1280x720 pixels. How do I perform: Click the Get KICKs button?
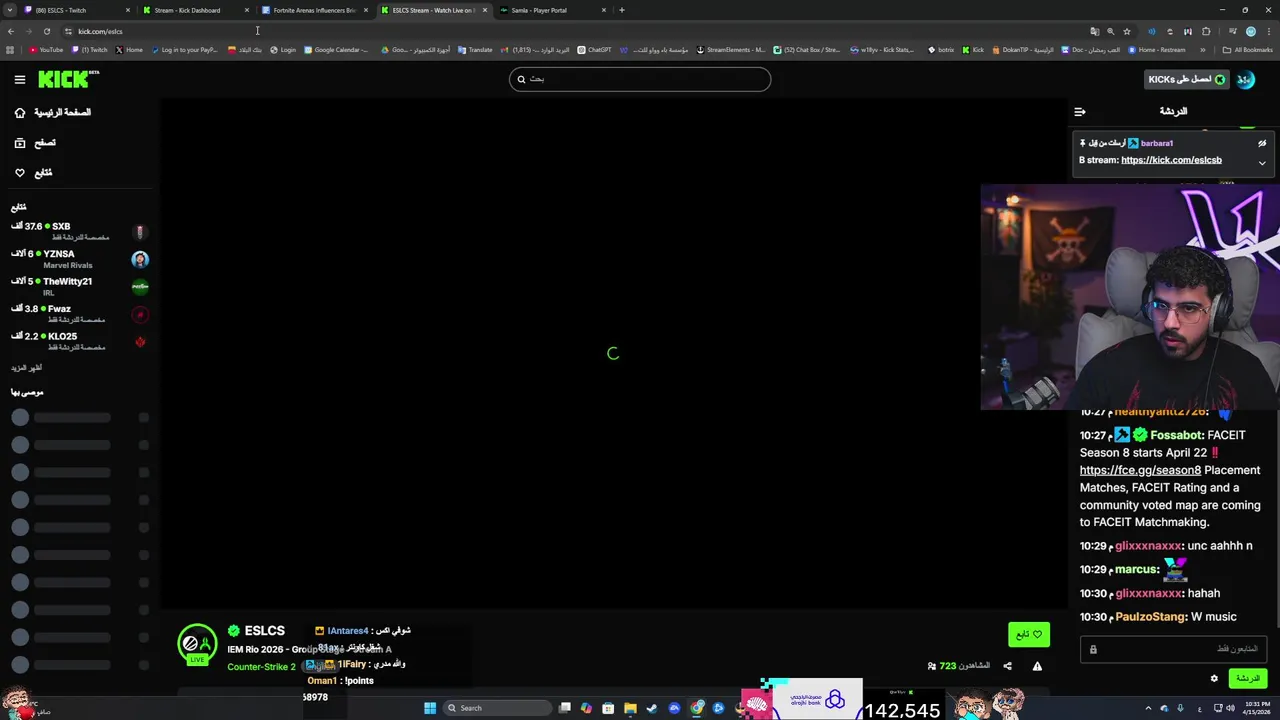point(1186,80)
